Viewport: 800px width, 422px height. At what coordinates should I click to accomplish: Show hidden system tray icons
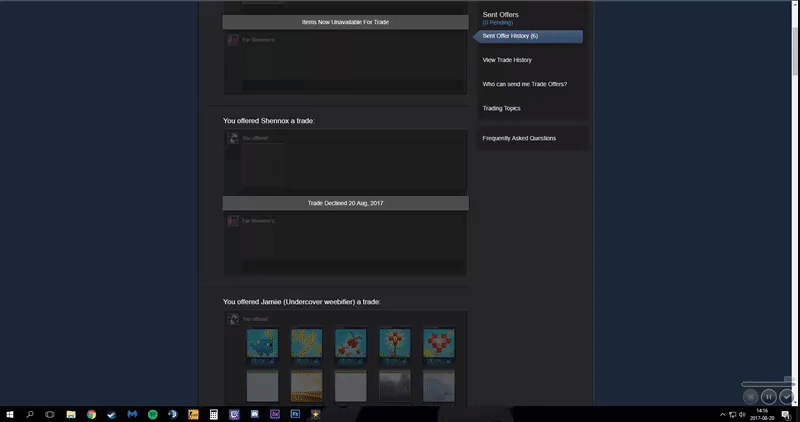pos(722,414)
